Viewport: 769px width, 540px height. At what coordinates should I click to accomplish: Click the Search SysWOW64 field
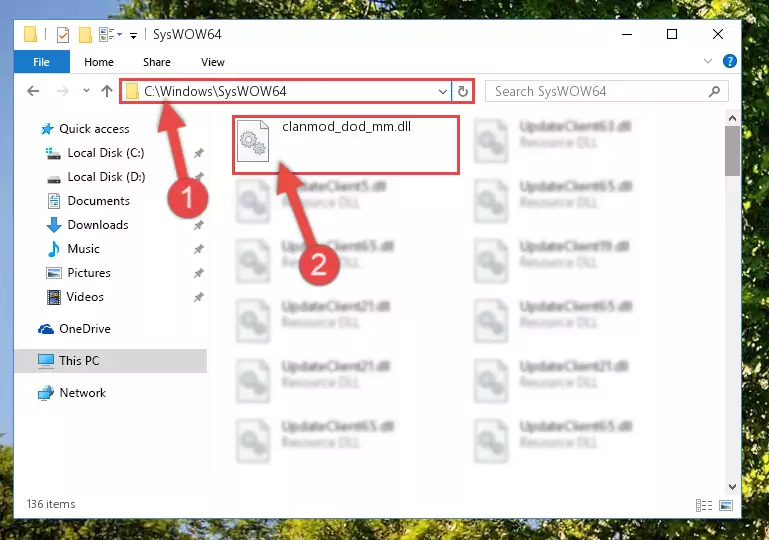607,92
